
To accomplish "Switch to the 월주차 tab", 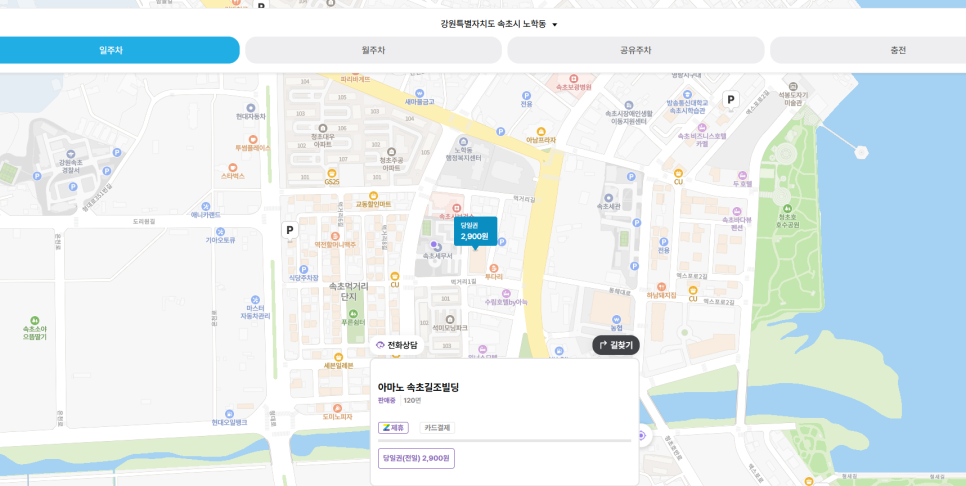I will (x=373, y=50).
